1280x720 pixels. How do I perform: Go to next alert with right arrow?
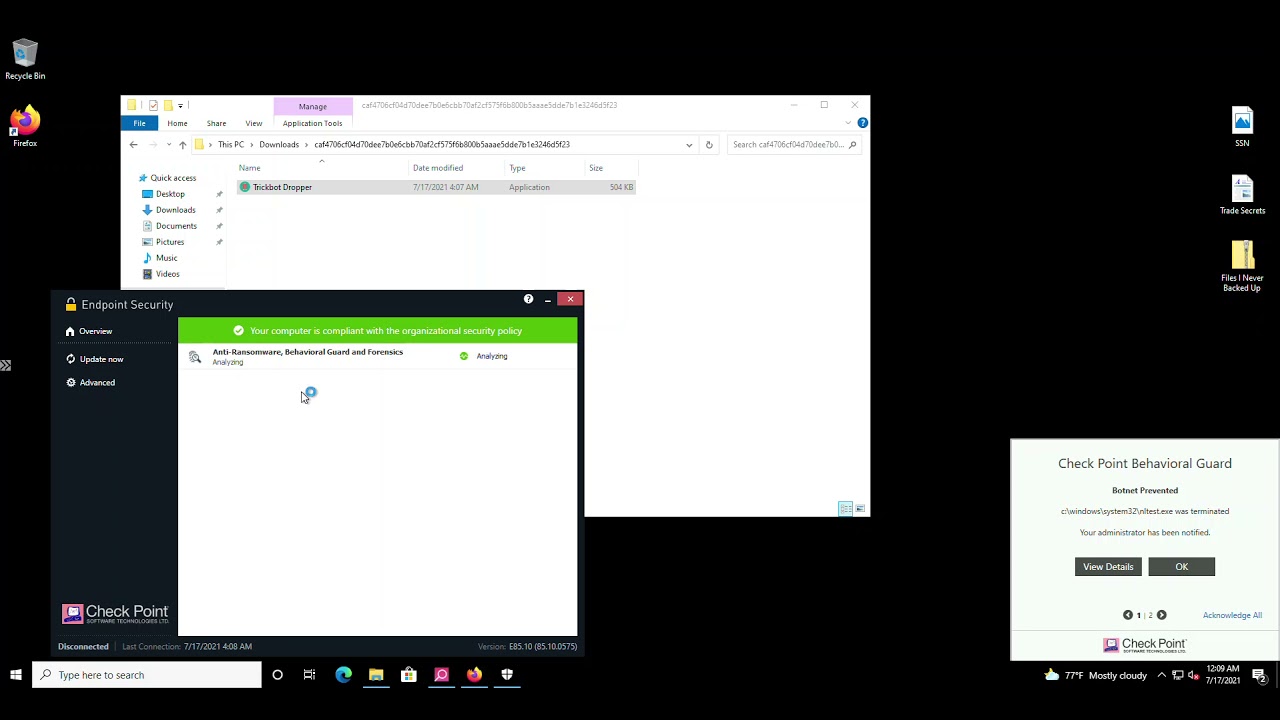pos(1161,615)
